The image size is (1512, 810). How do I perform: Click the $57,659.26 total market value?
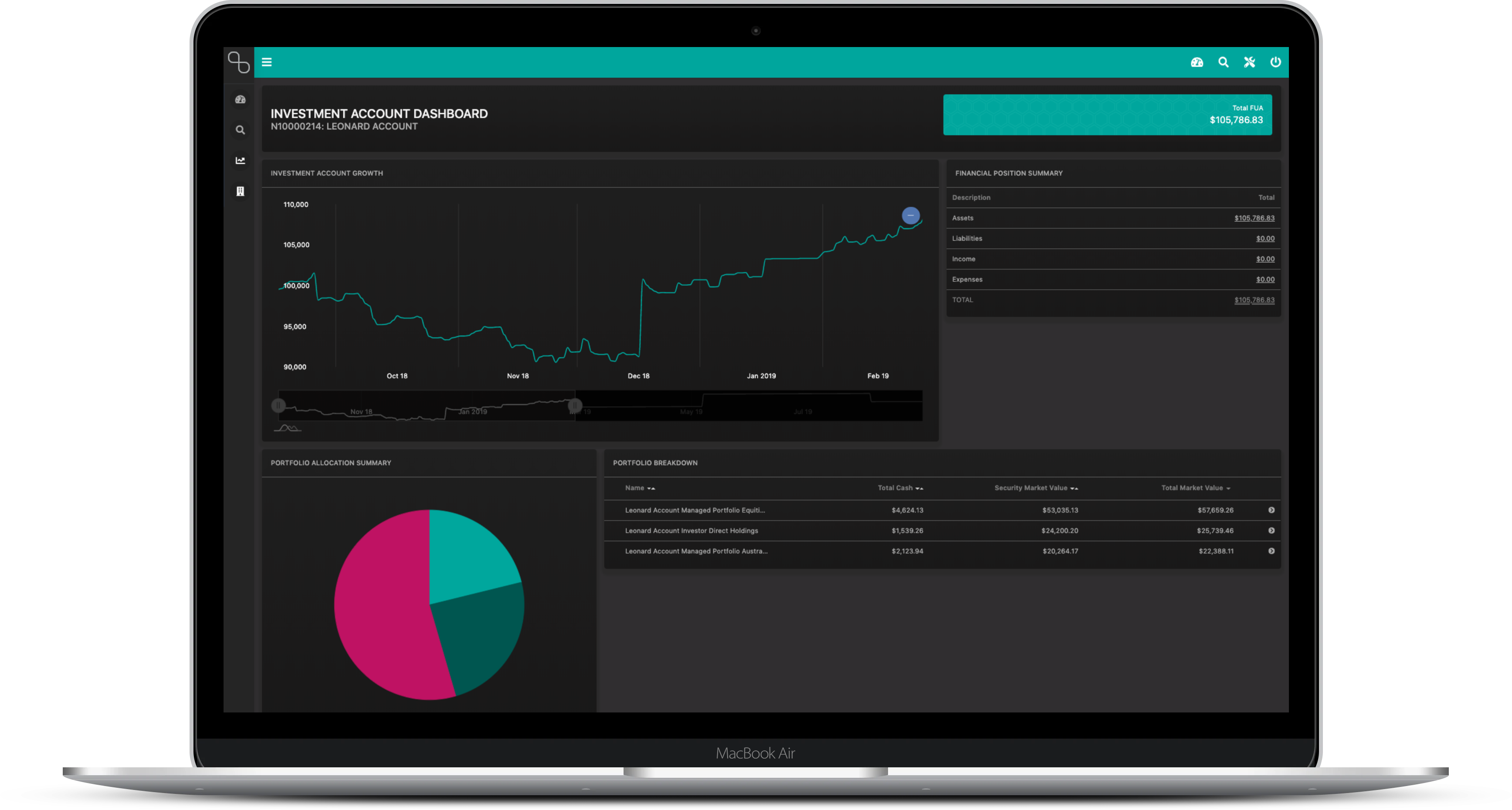1215,510
